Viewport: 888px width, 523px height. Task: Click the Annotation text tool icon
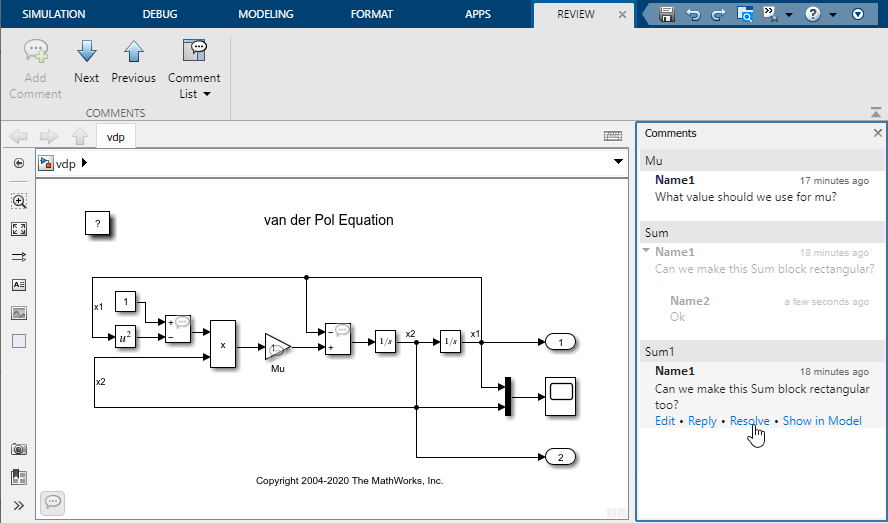[x=18, y=285]
